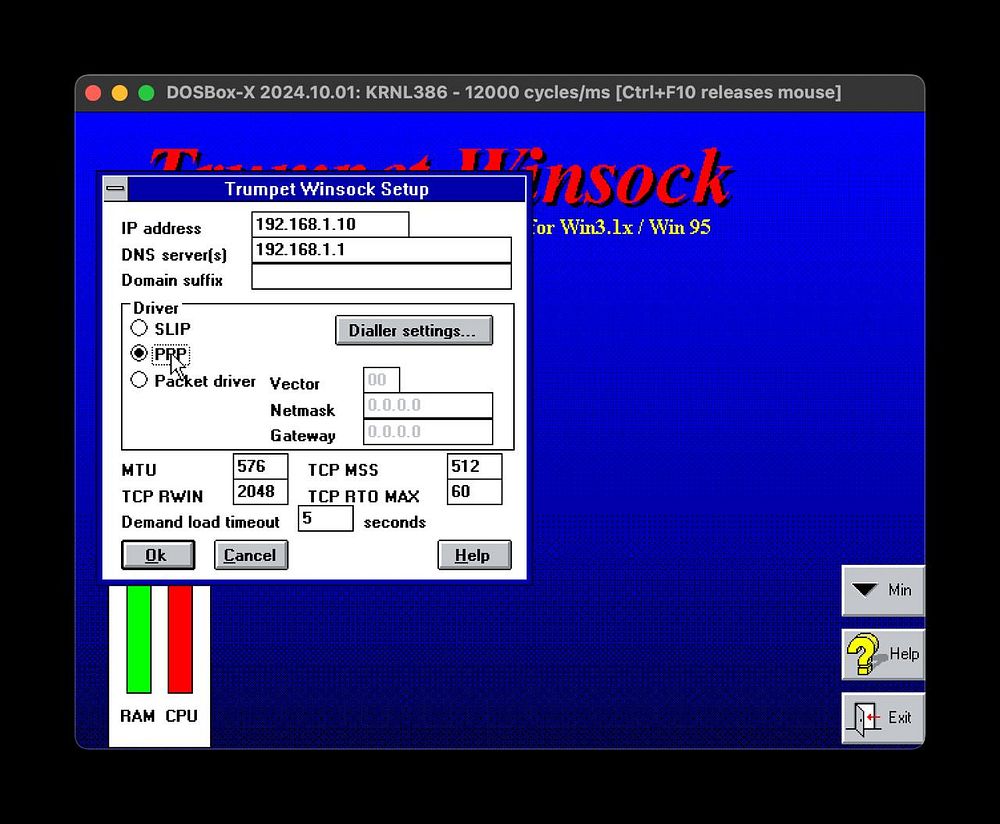Select the PPP driver option
This screenshot has height=824, width=1000.
coord(139,353)
